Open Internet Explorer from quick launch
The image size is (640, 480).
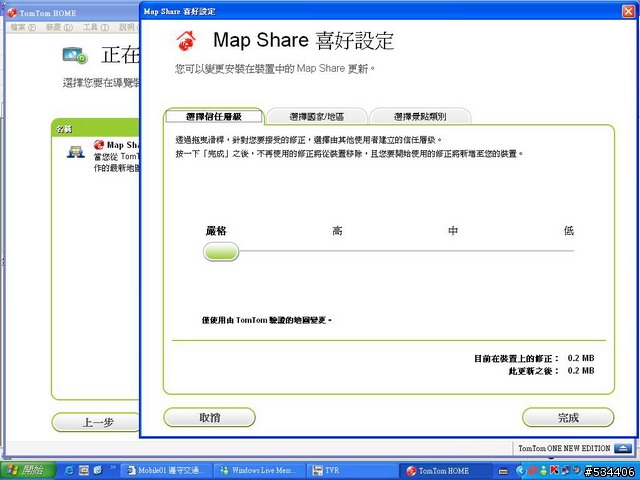(70, 470)
